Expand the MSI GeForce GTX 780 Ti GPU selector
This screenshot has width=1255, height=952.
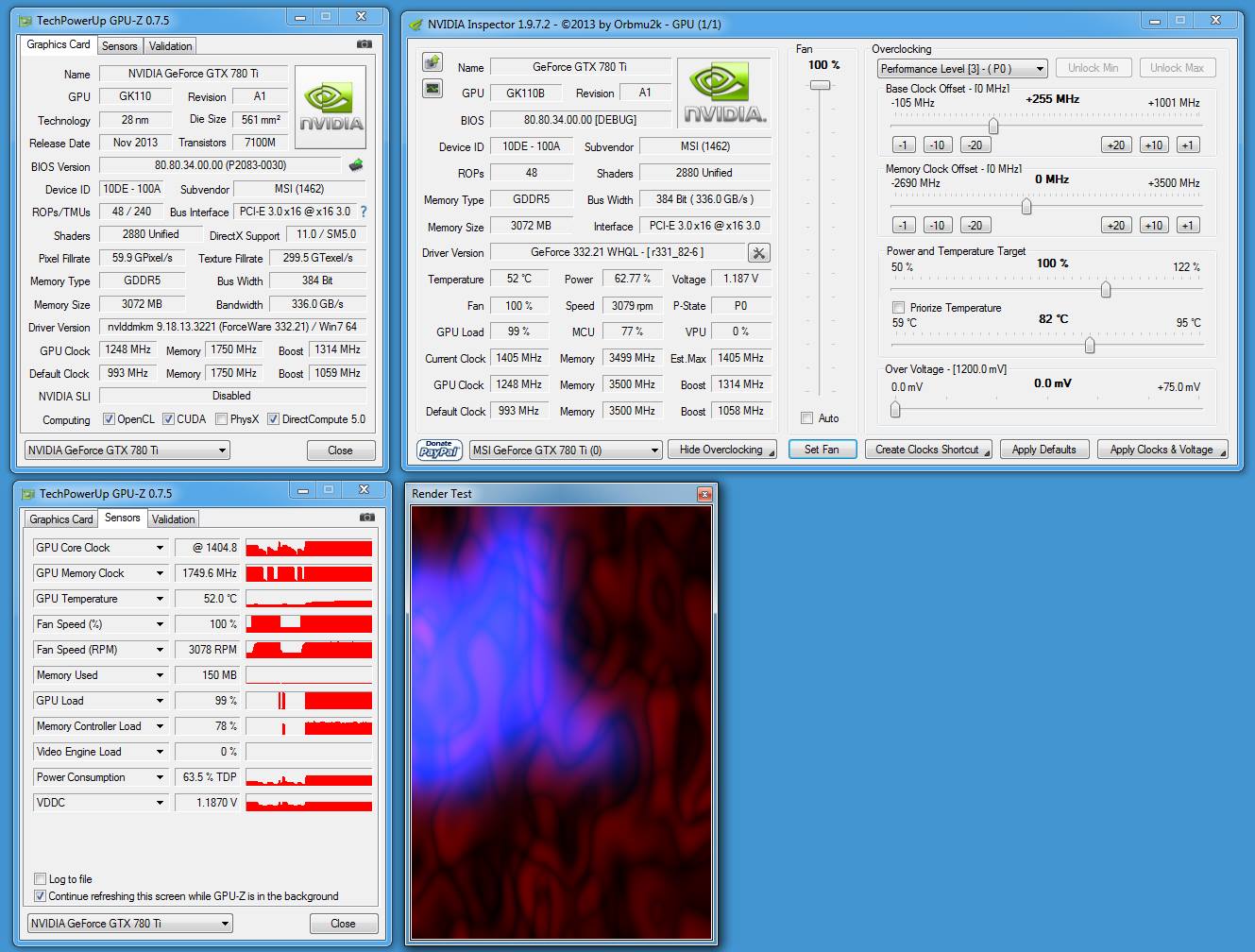click(x=566, y=450)
